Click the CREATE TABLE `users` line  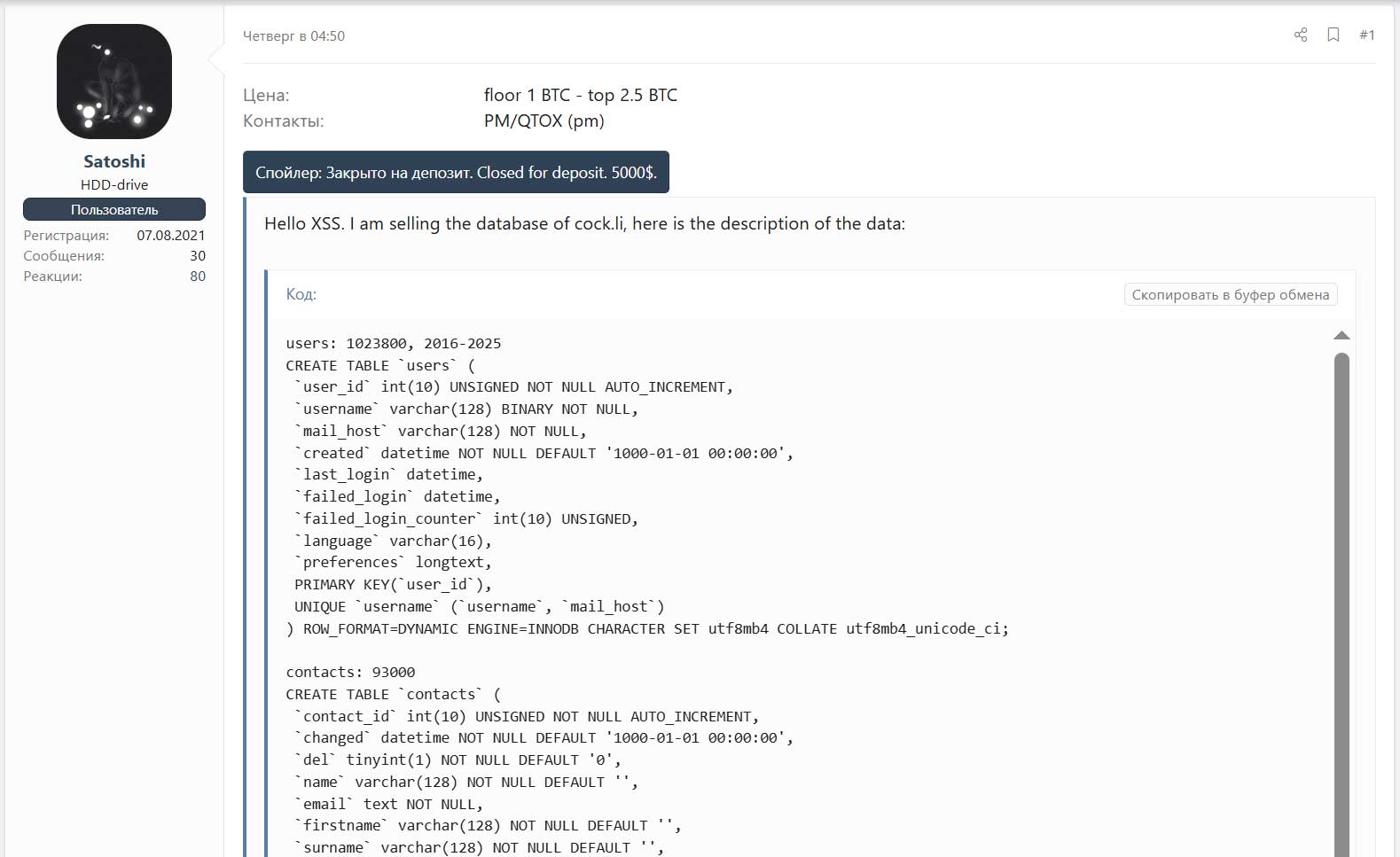(380, 365)
